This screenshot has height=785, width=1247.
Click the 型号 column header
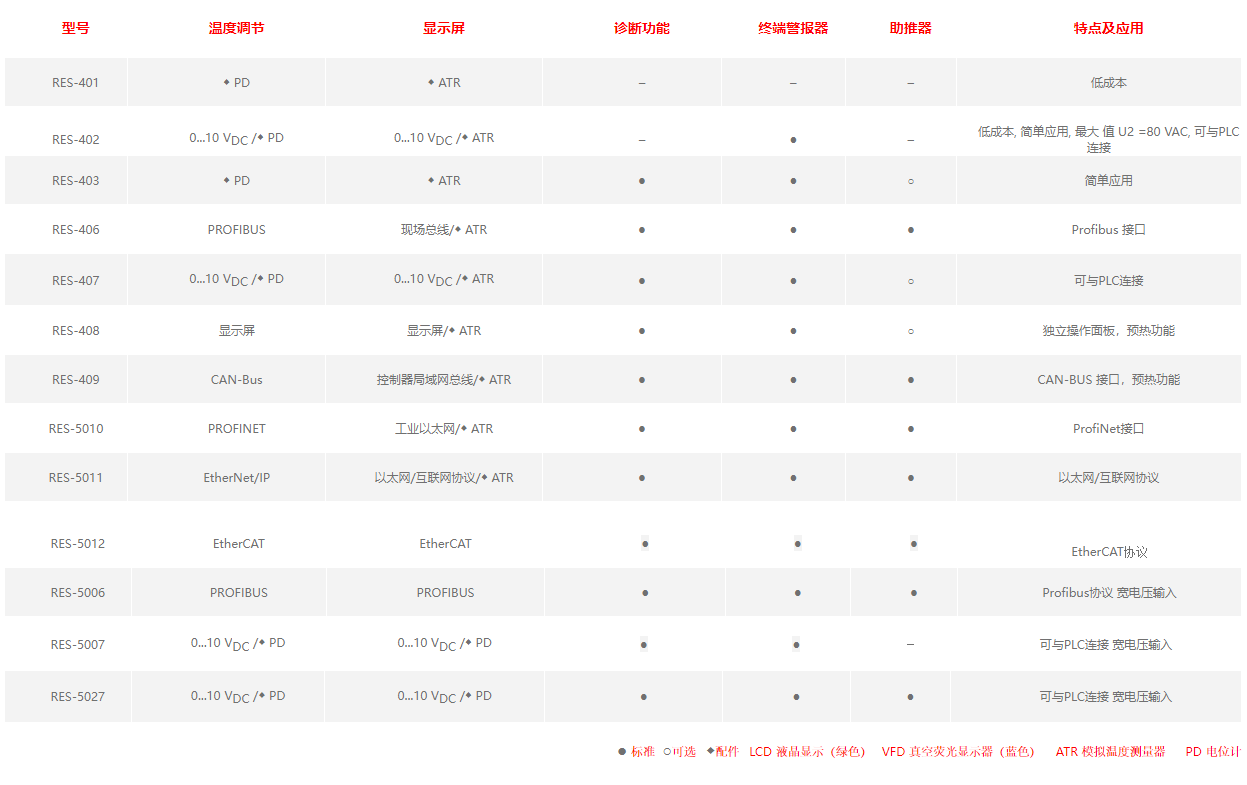coord(75,28)
